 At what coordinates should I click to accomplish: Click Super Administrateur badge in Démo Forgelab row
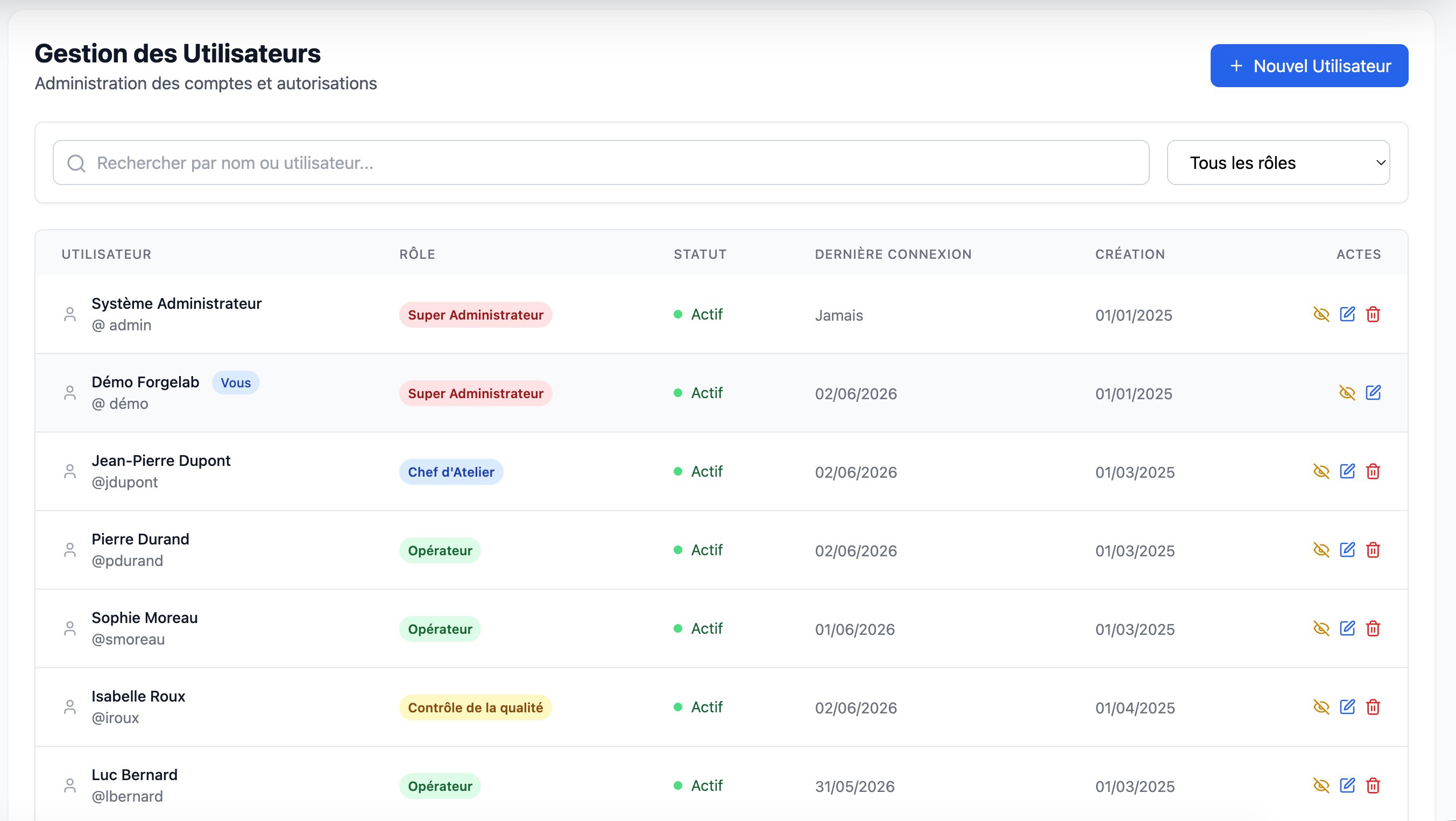coord(475,393)
